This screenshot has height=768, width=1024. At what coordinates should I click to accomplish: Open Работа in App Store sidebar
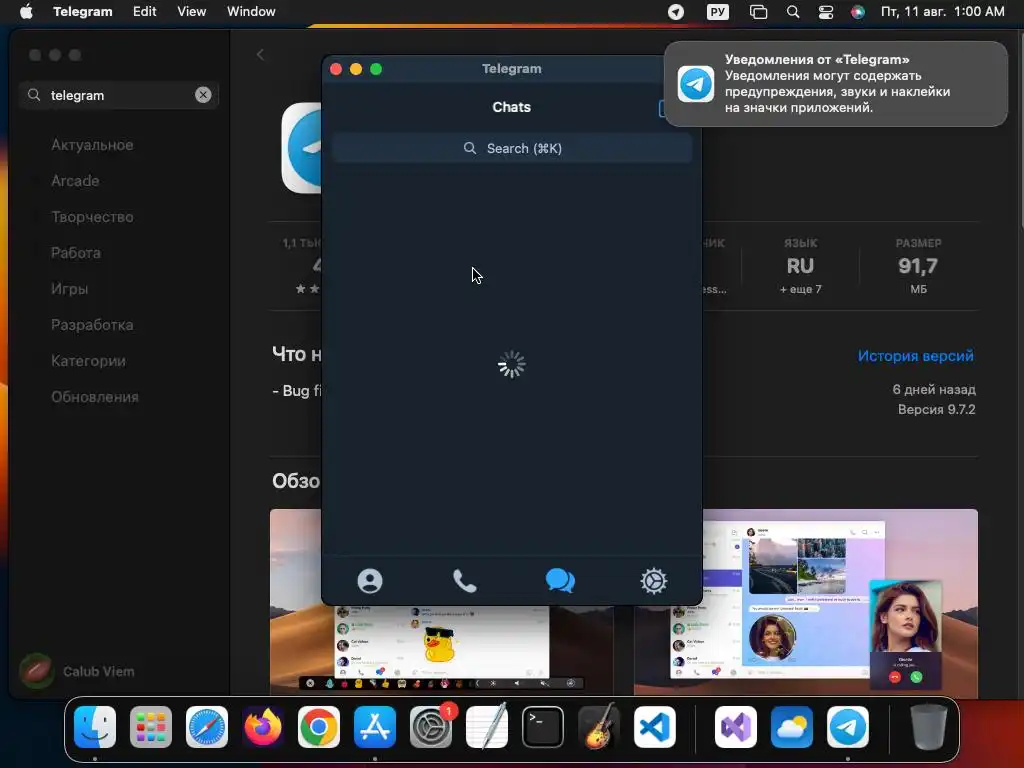(76, 253)
